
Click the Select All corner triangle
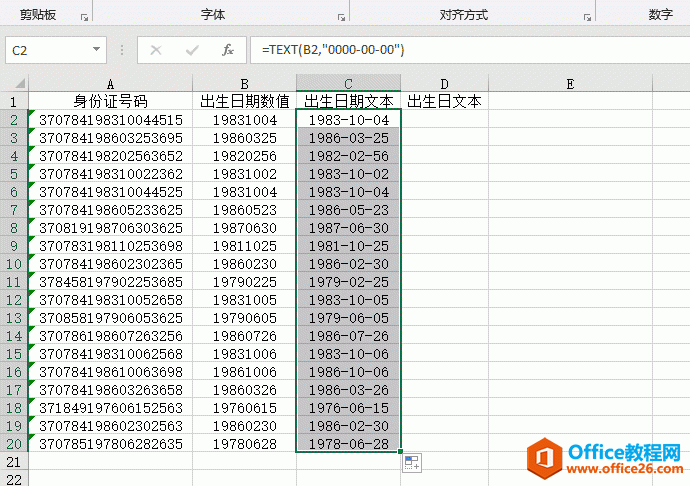[x=20, y=83]
